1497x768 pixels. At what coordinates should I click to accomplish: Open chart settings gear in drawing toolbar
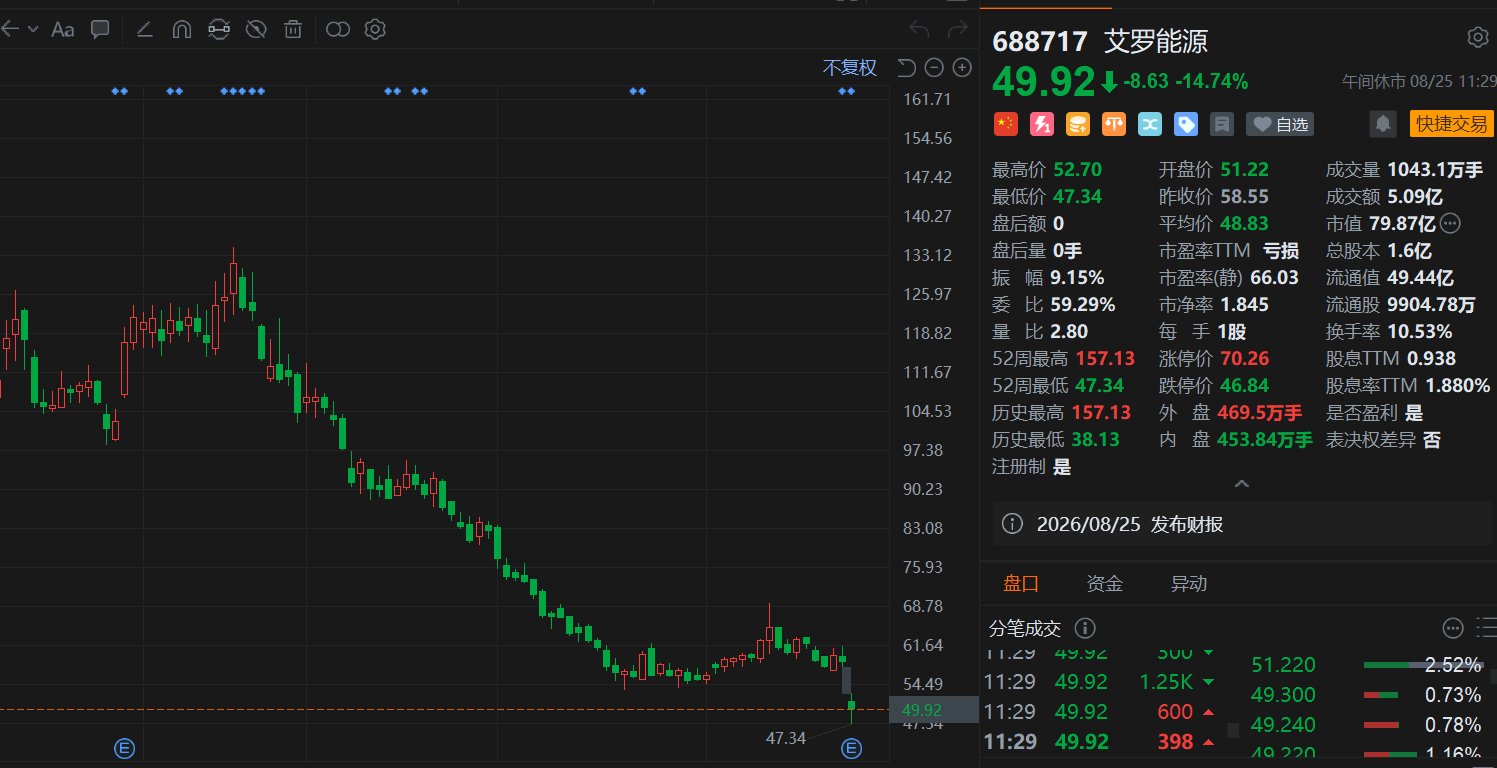coord(375,29)
